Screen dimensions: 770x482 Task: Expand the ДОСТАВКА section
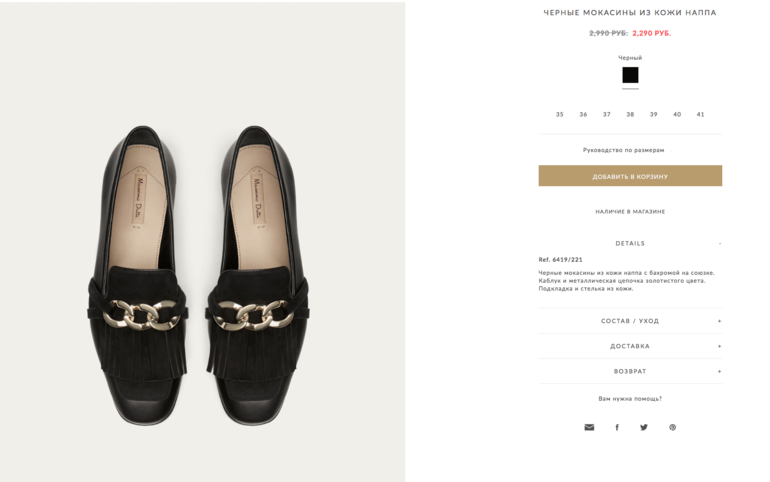(x=630, y=346)
